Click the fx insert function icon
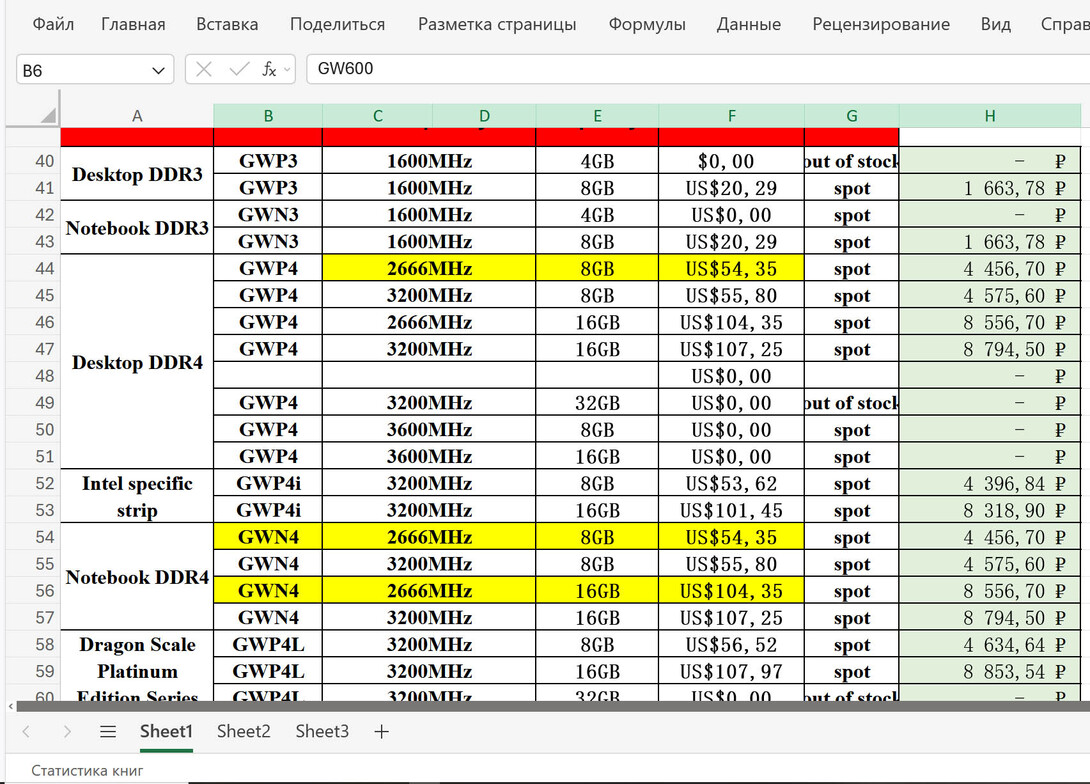 click(x=269, y=69)
